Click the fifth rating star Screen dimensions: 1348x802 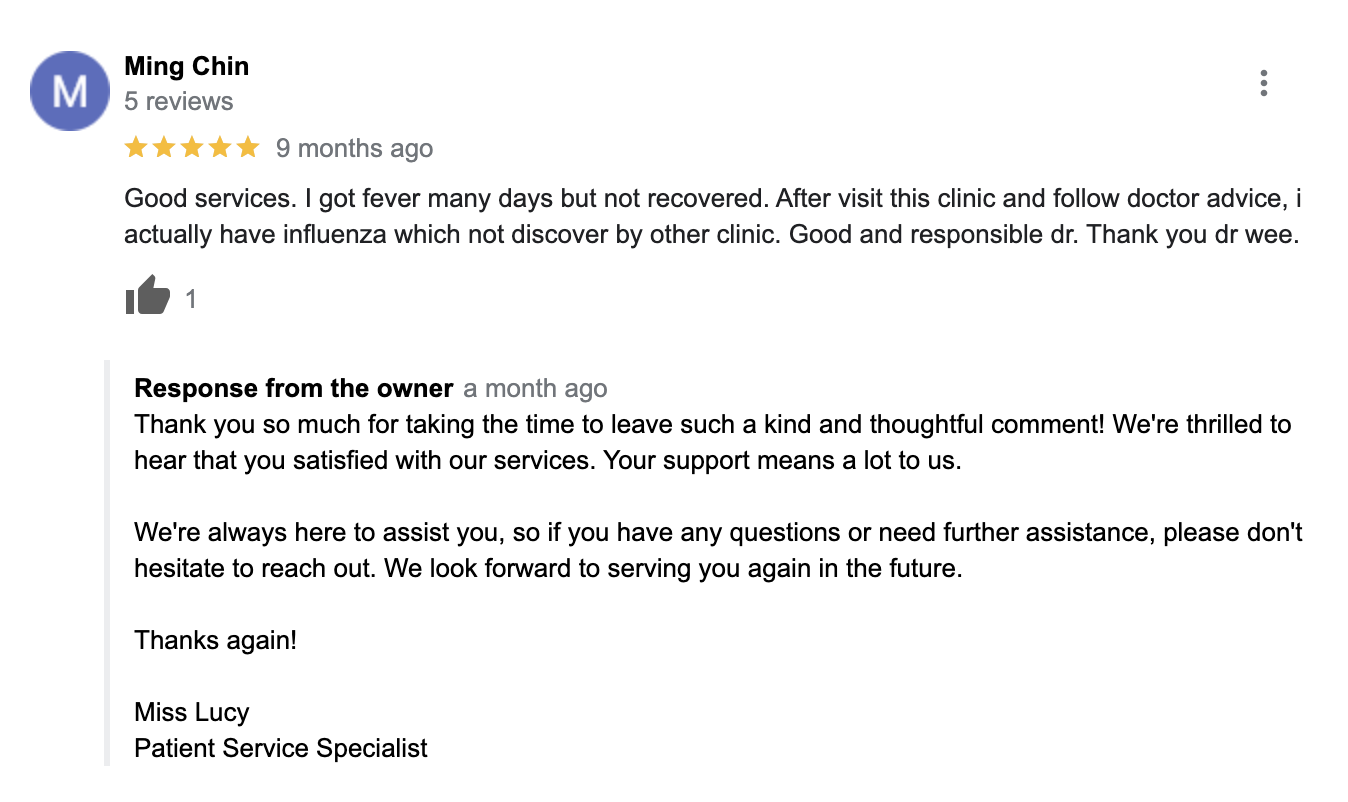click(247, 148)
